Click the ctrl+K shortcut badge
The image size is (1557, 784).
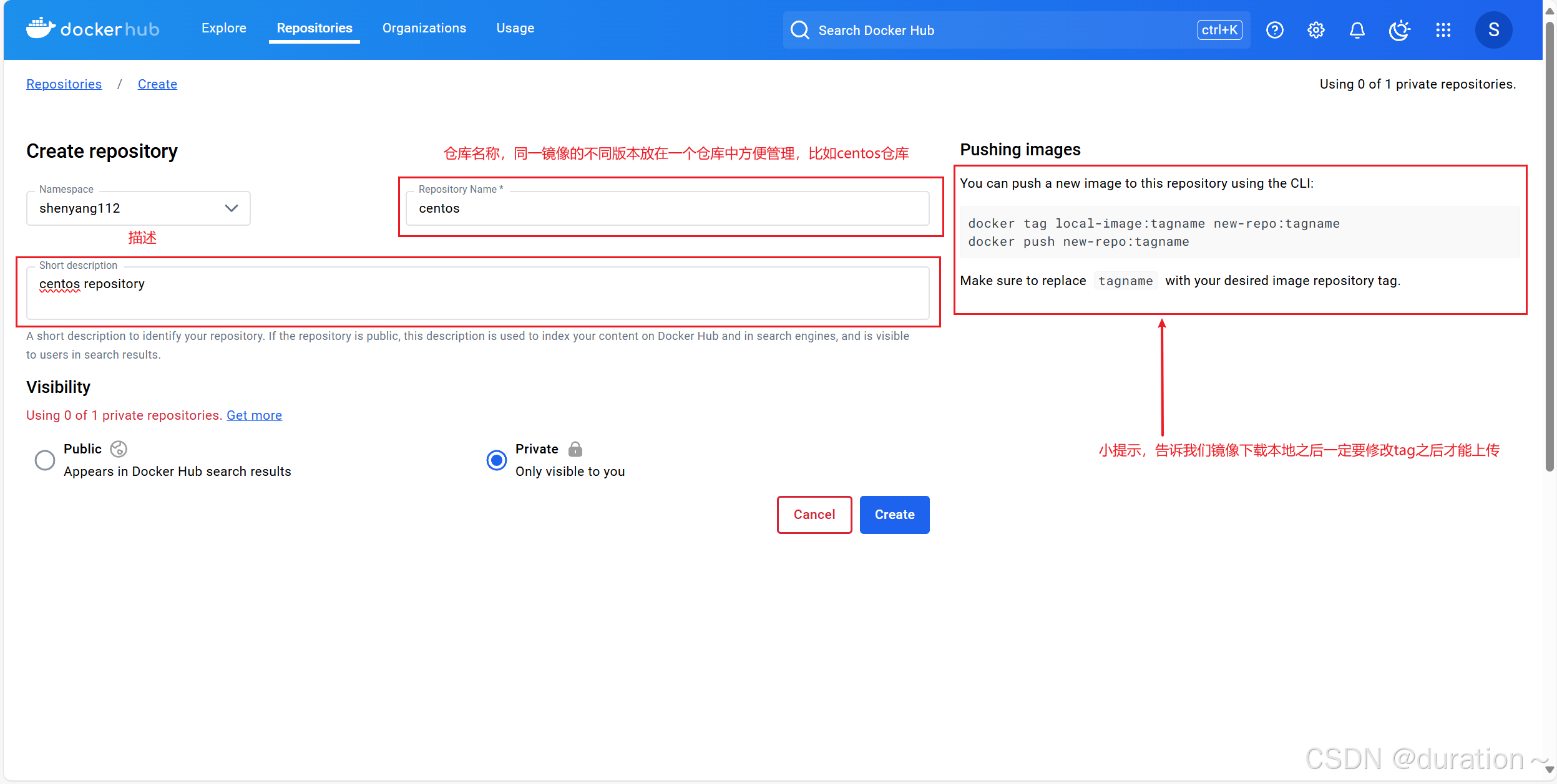click(x=1219, y=30)
